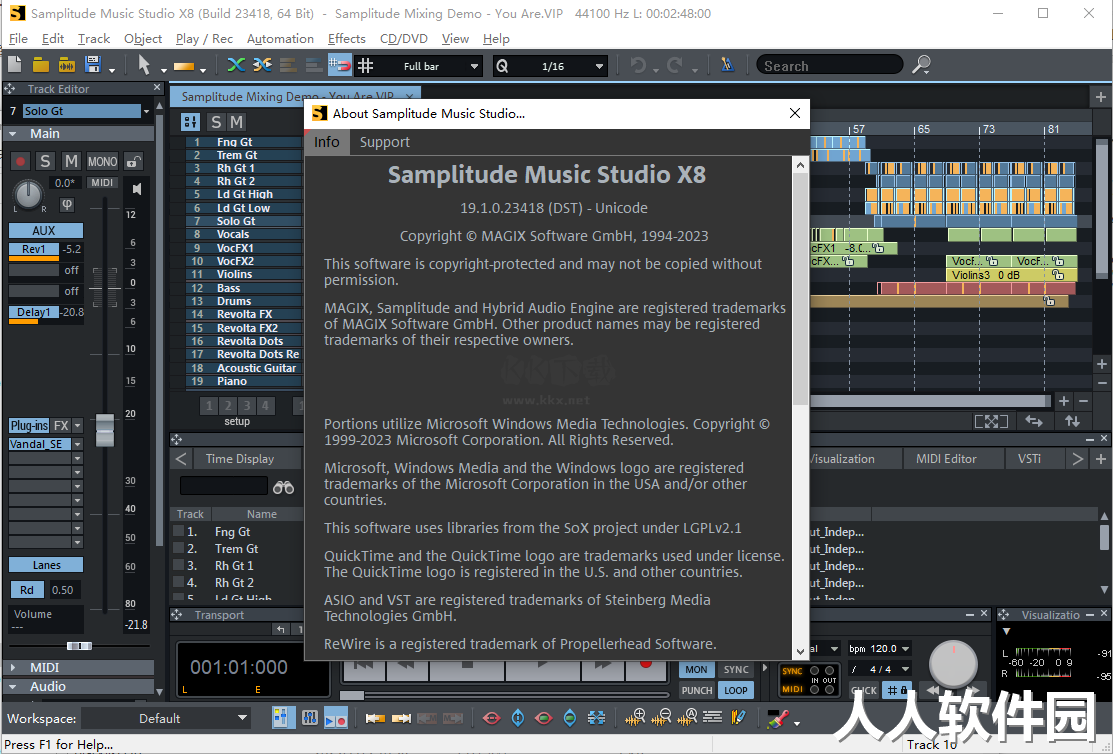Open the Full bar snap dropdown

click(x=474, y=66)
